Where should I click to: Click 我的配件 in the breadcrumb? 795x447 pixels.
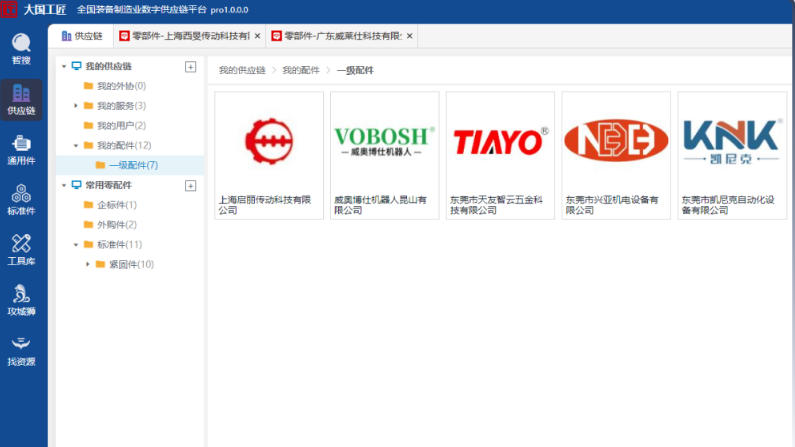coord(299,71)
